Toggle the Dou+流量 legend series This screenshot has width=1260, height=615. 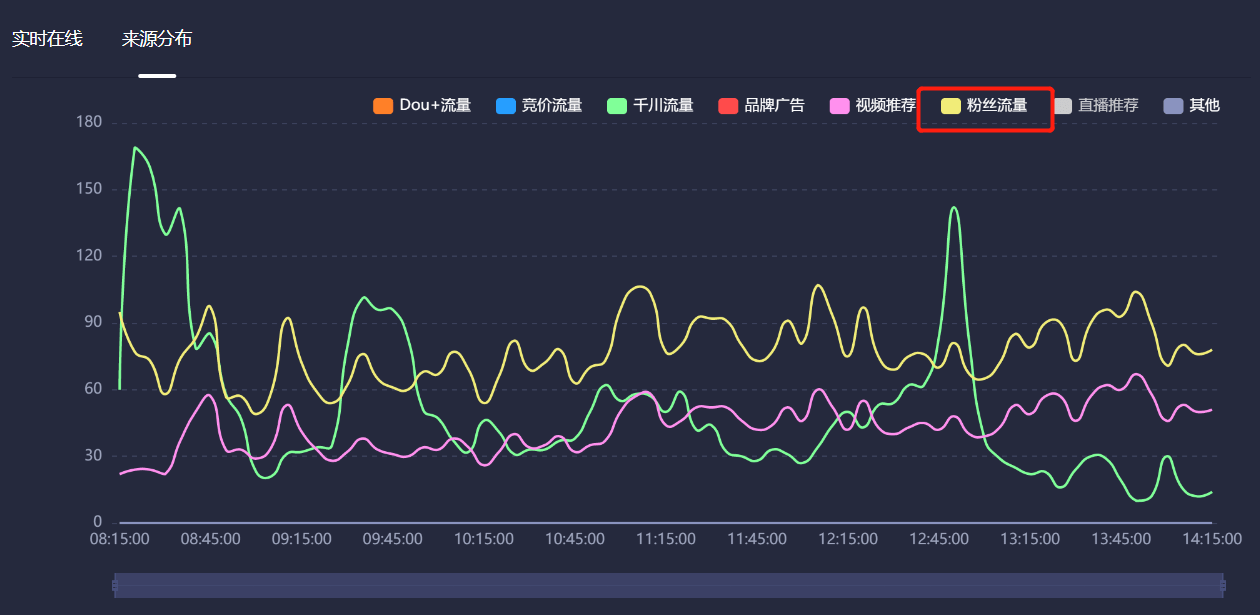(422, 105)
